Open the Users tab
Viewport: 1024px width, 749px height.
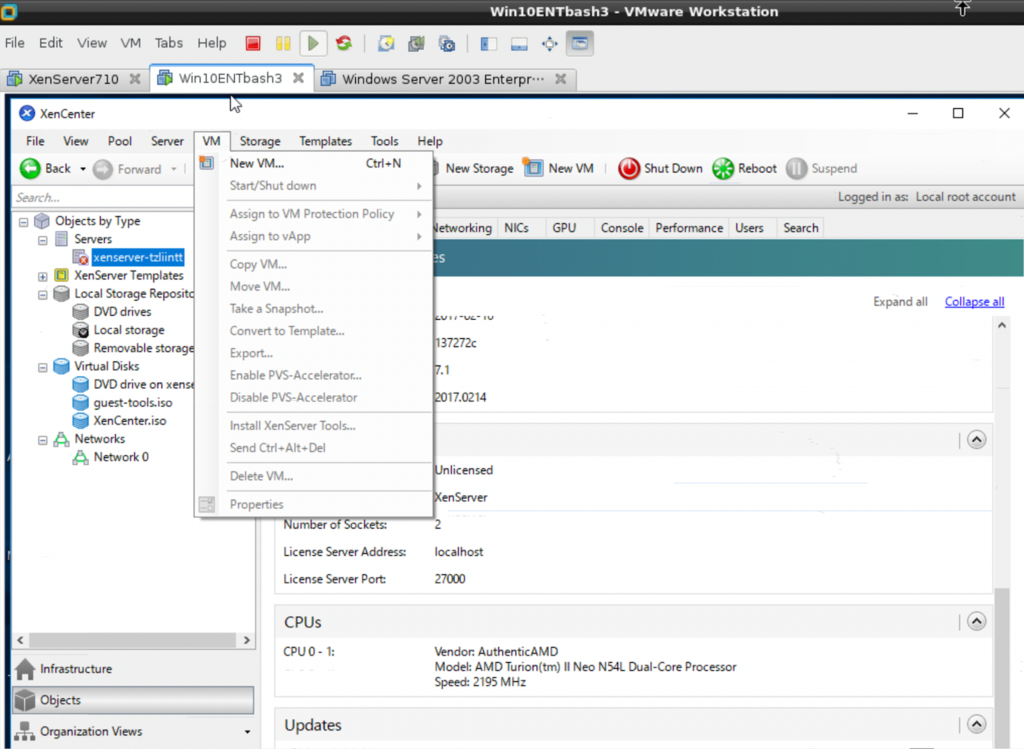(x=749, y=228)
